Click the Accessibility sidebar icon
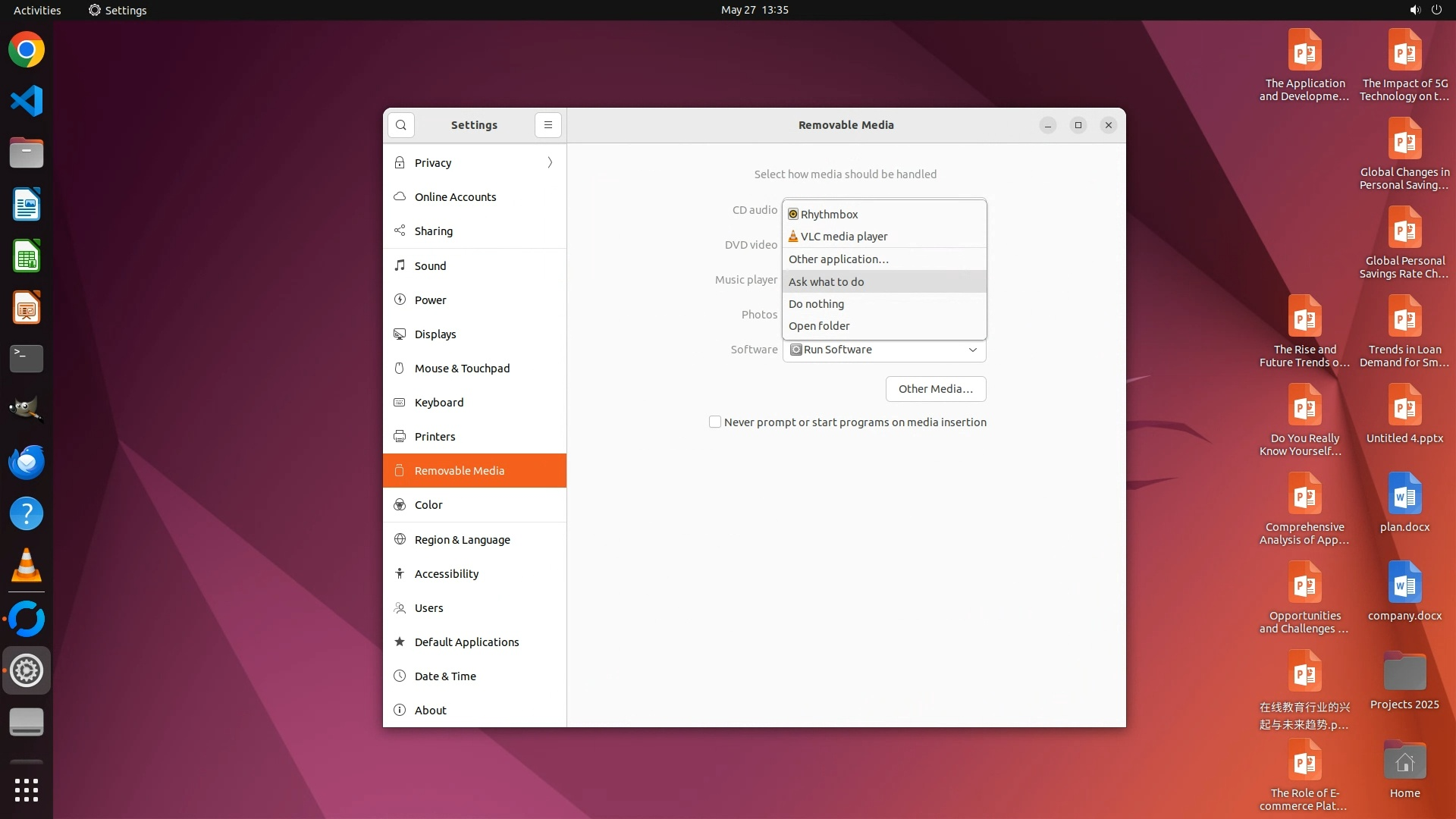This screenshot has width=1456, height=819. coord(400,574)
